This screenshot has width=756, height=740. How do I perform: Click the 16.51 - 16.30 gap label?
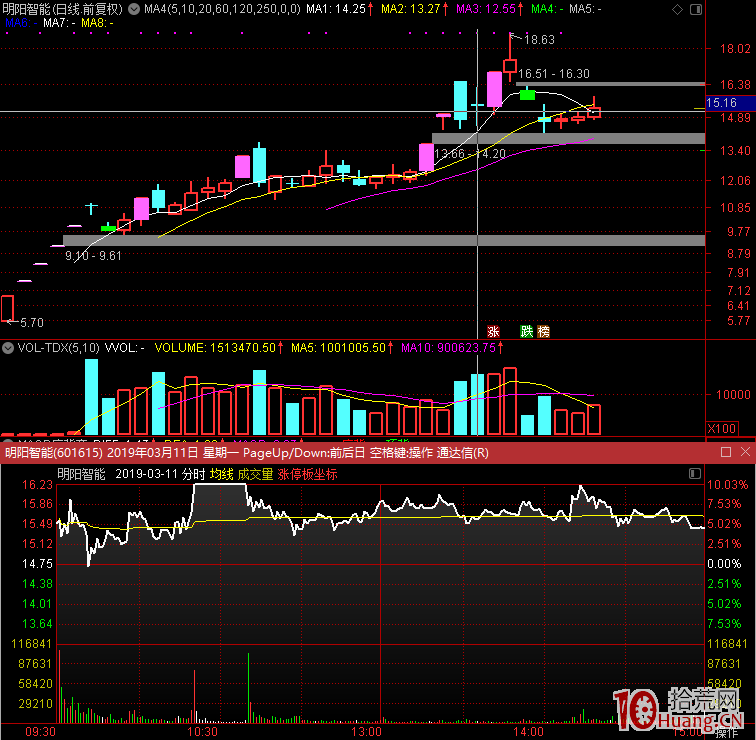point(554,74)
